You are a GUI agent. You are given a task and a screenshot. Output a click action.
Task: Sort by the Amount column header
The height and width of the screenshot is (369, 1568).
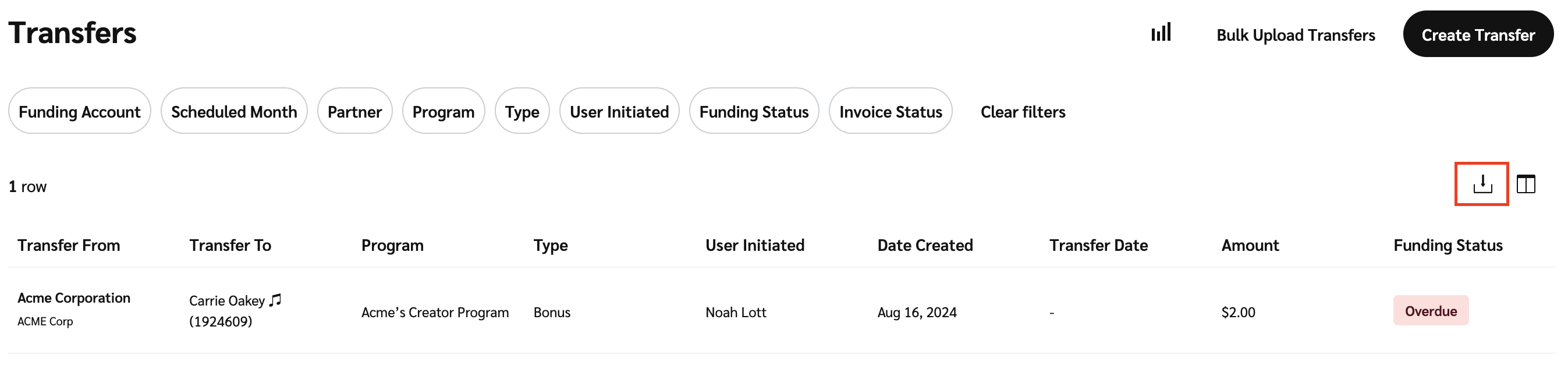tap(1250, 246)
